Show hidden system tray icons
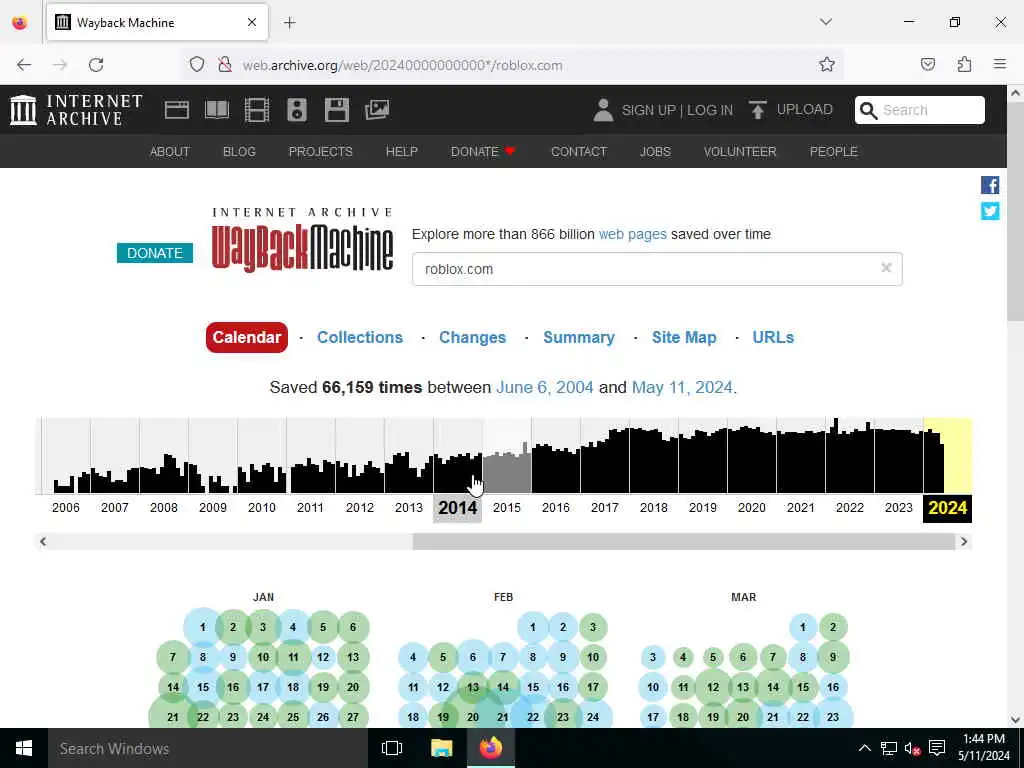Viewport: 1024px width, 768px height. (x=865, y=748)
